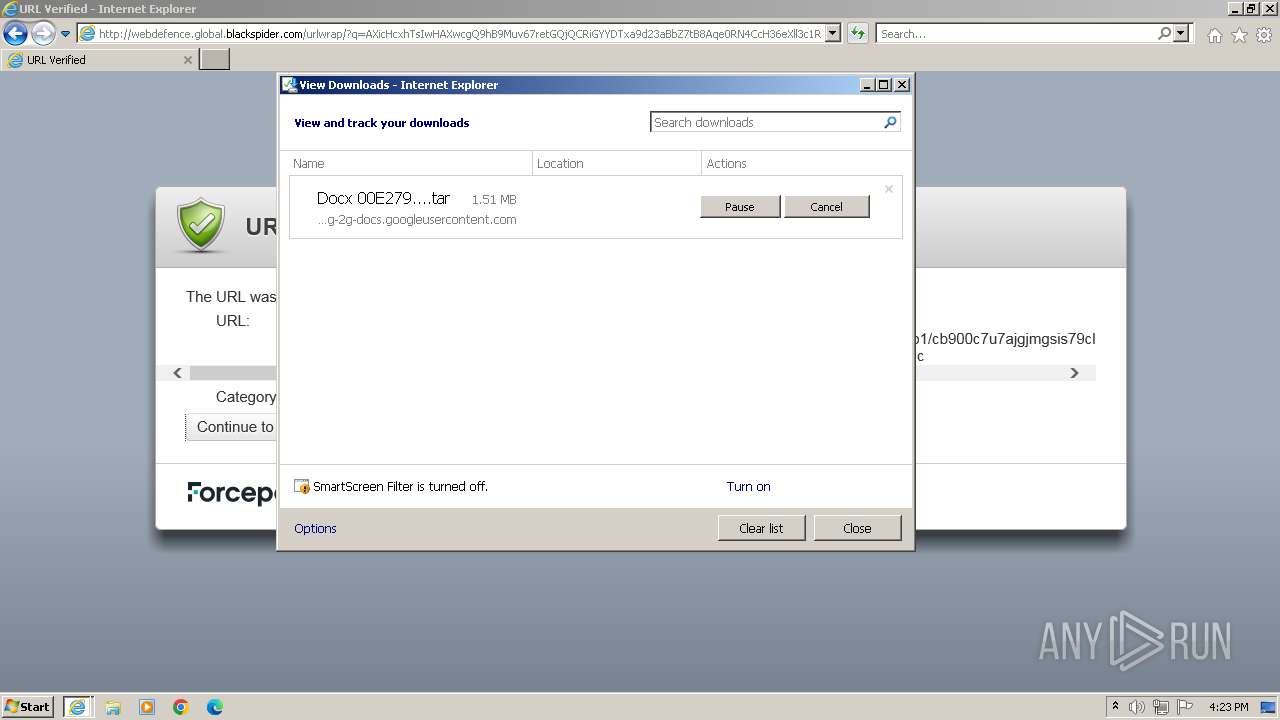Viewport: 1280px width, 720px height.
Task: Click the 4:23 PM system clock
Action: click(1229, 707)
